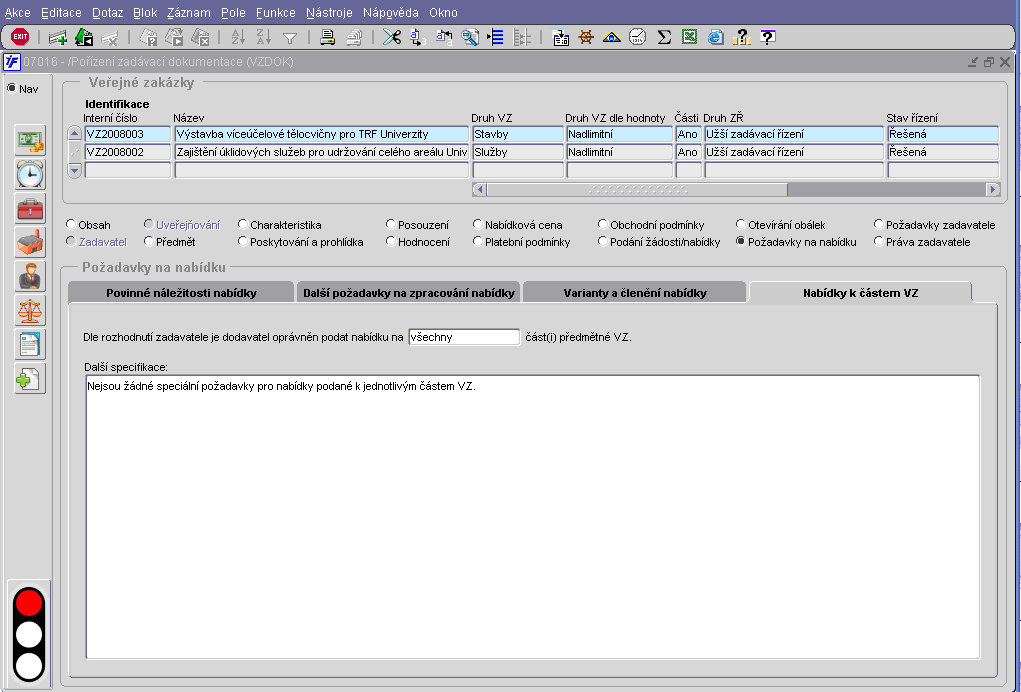This screenshot has width=1021, height=692.
Task: Click the factory building sidebar icon
Action: 30,242
